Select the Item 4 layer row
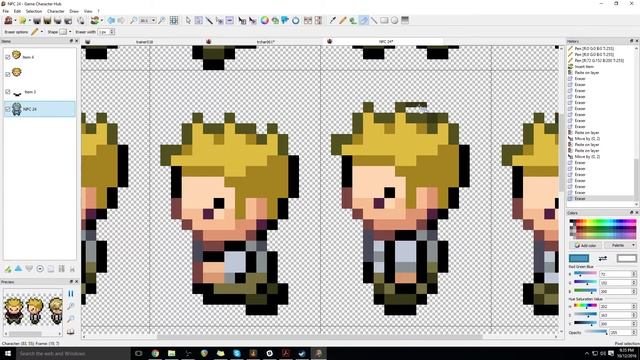 [x=40, y=57]
